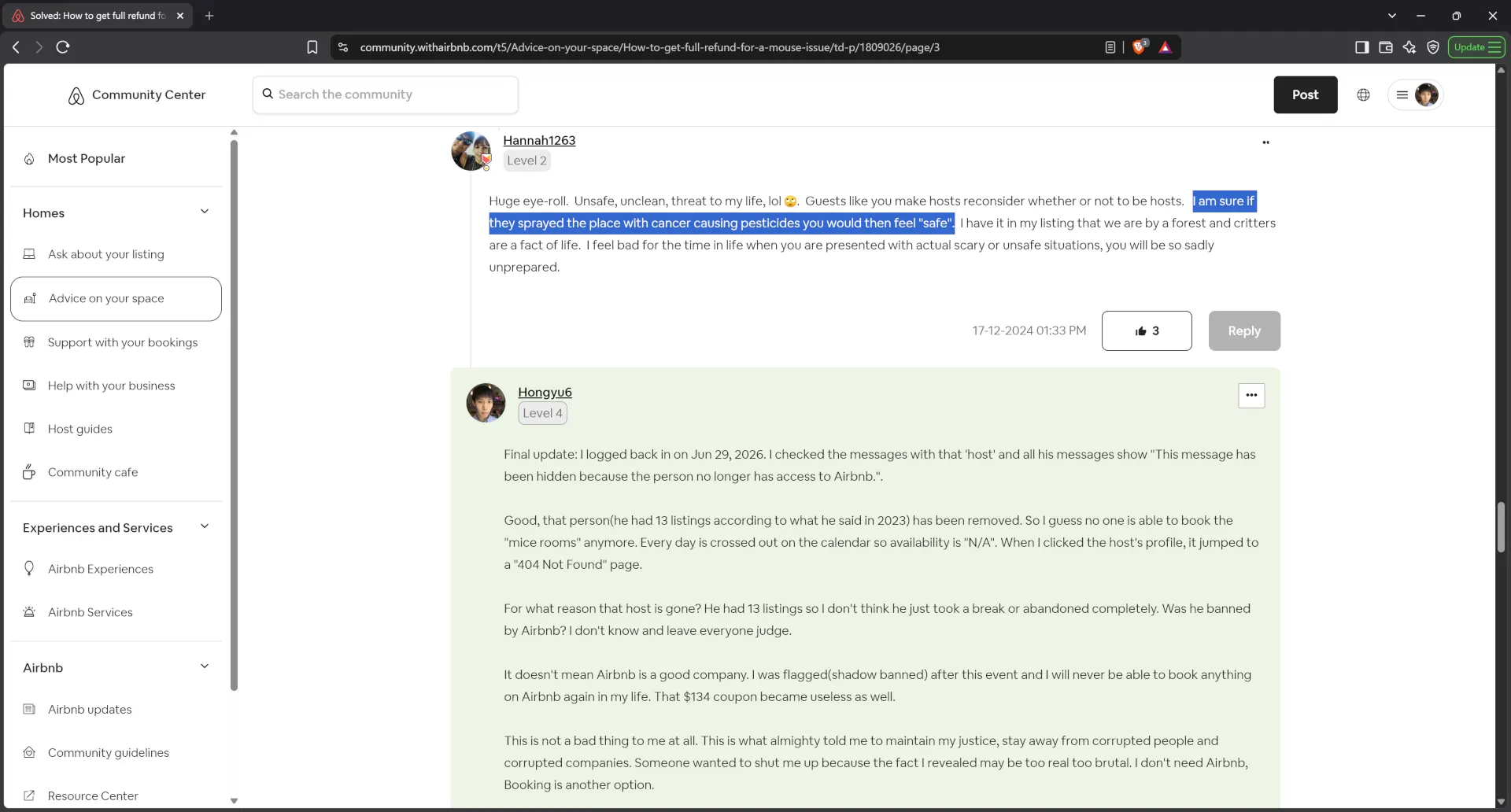Image resolution: width=1511 pixels, height=812 pixels.
Task: Open options menu on Hongyu6 post
Action: [1251, 395]
